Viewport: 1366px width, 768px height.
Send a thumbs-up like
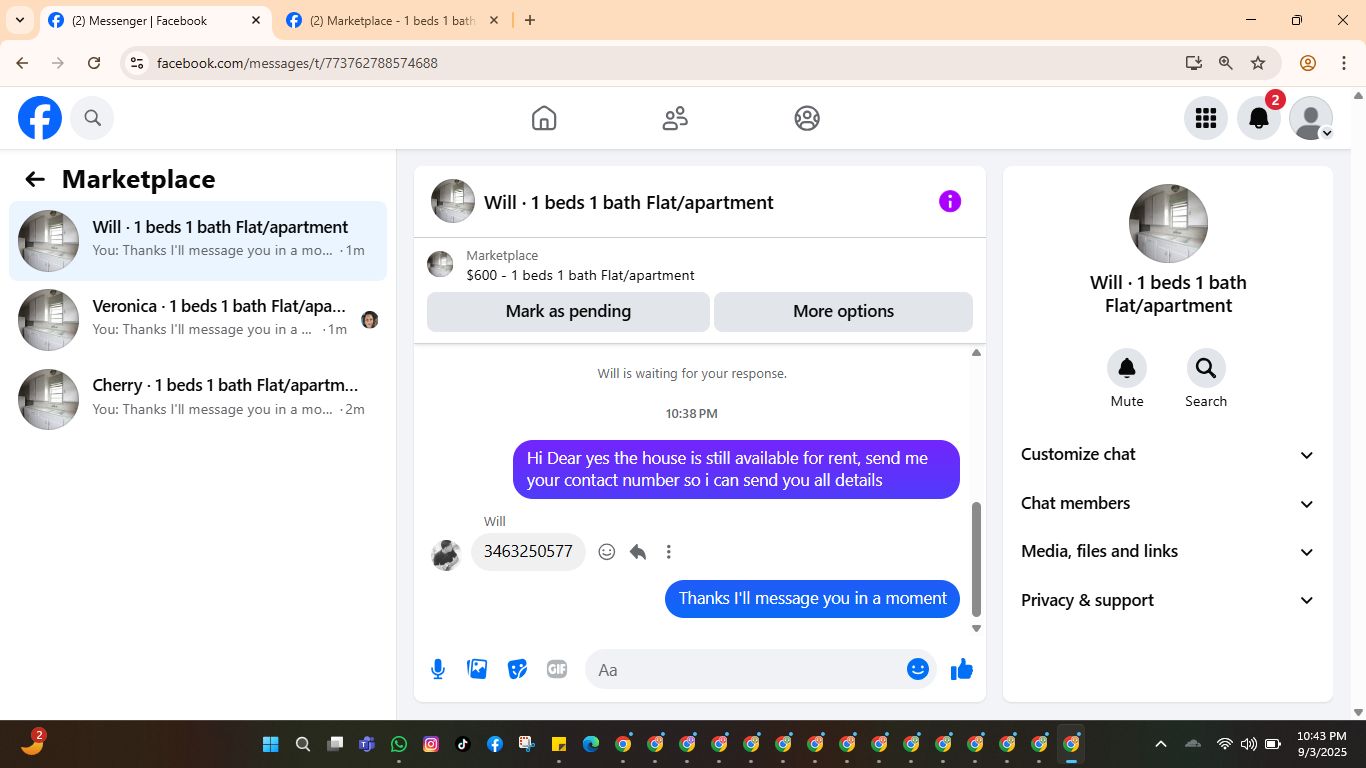click(962, 669)
